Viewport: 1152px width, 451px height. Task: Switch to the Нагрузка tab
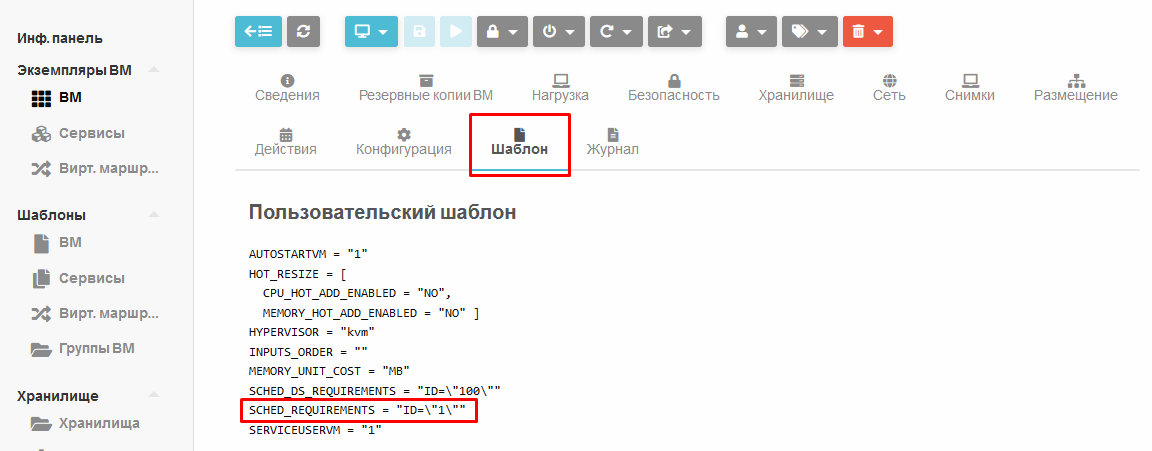point(561,88)
